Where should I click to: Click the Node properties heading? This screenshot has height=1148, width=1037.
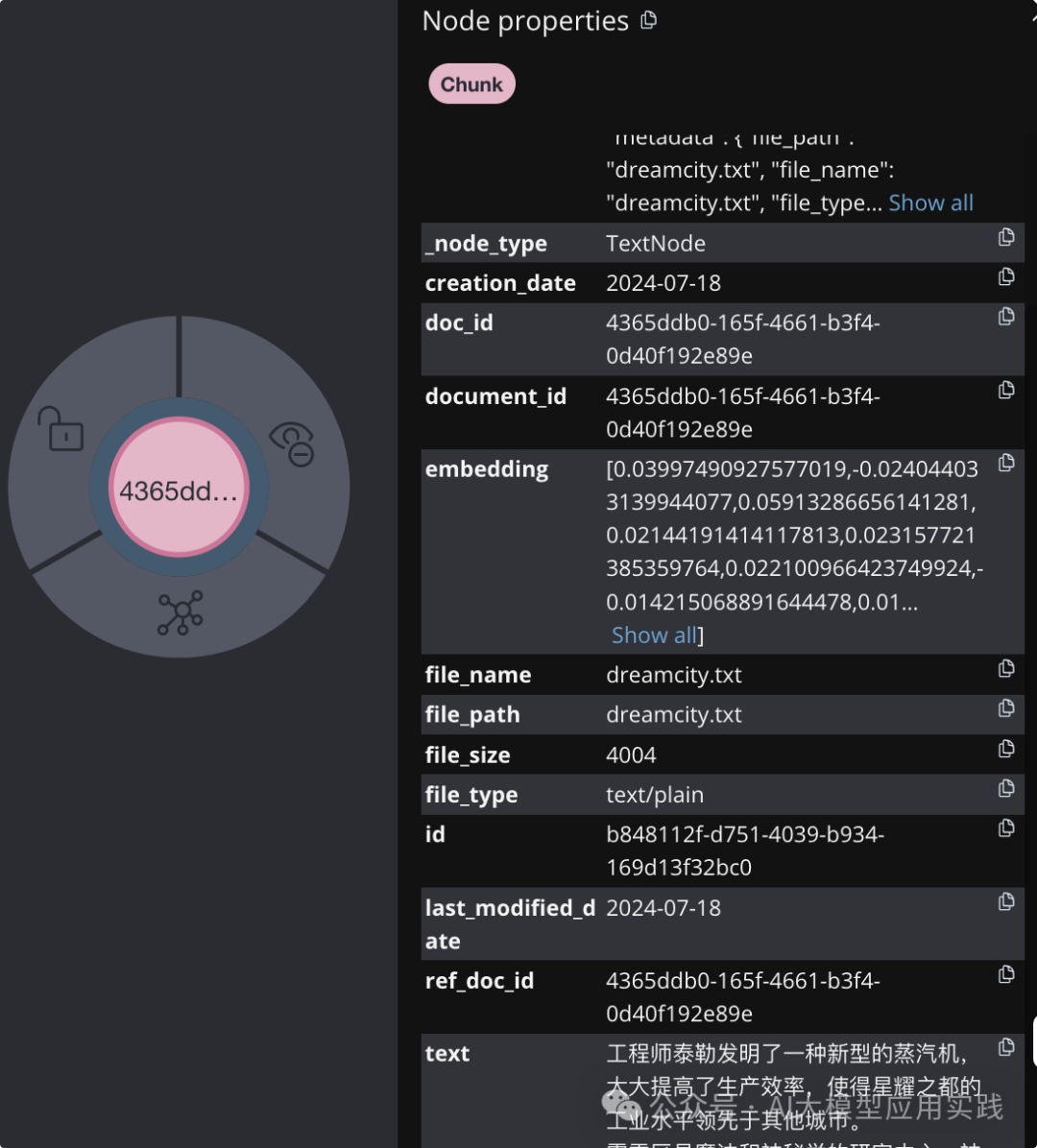point(525,21)
